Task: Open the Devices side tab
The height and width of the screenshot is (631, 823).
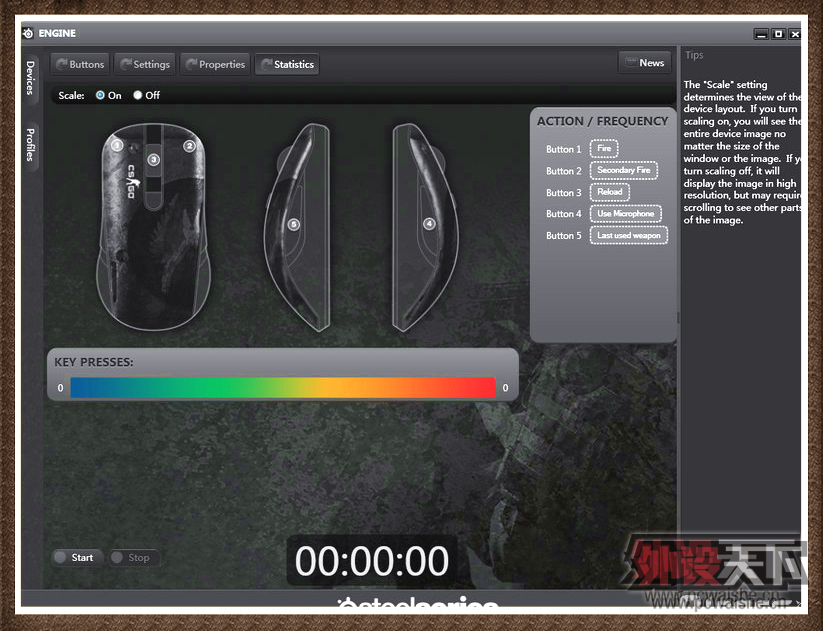Action: [x=30, y=78]
